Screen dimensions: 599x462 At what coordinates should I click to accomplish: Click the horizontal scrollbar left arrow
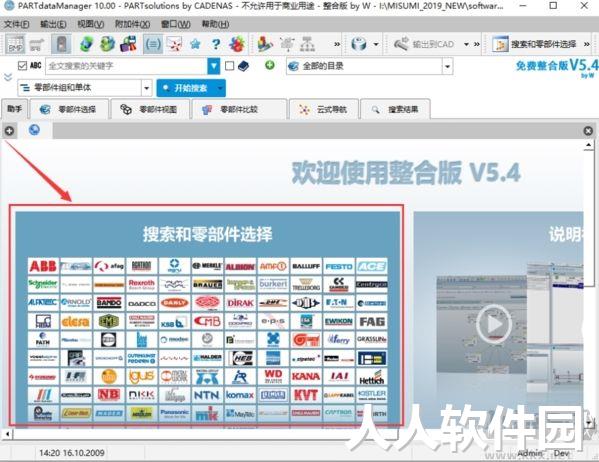pyautogui.click(x=7, y=434)
